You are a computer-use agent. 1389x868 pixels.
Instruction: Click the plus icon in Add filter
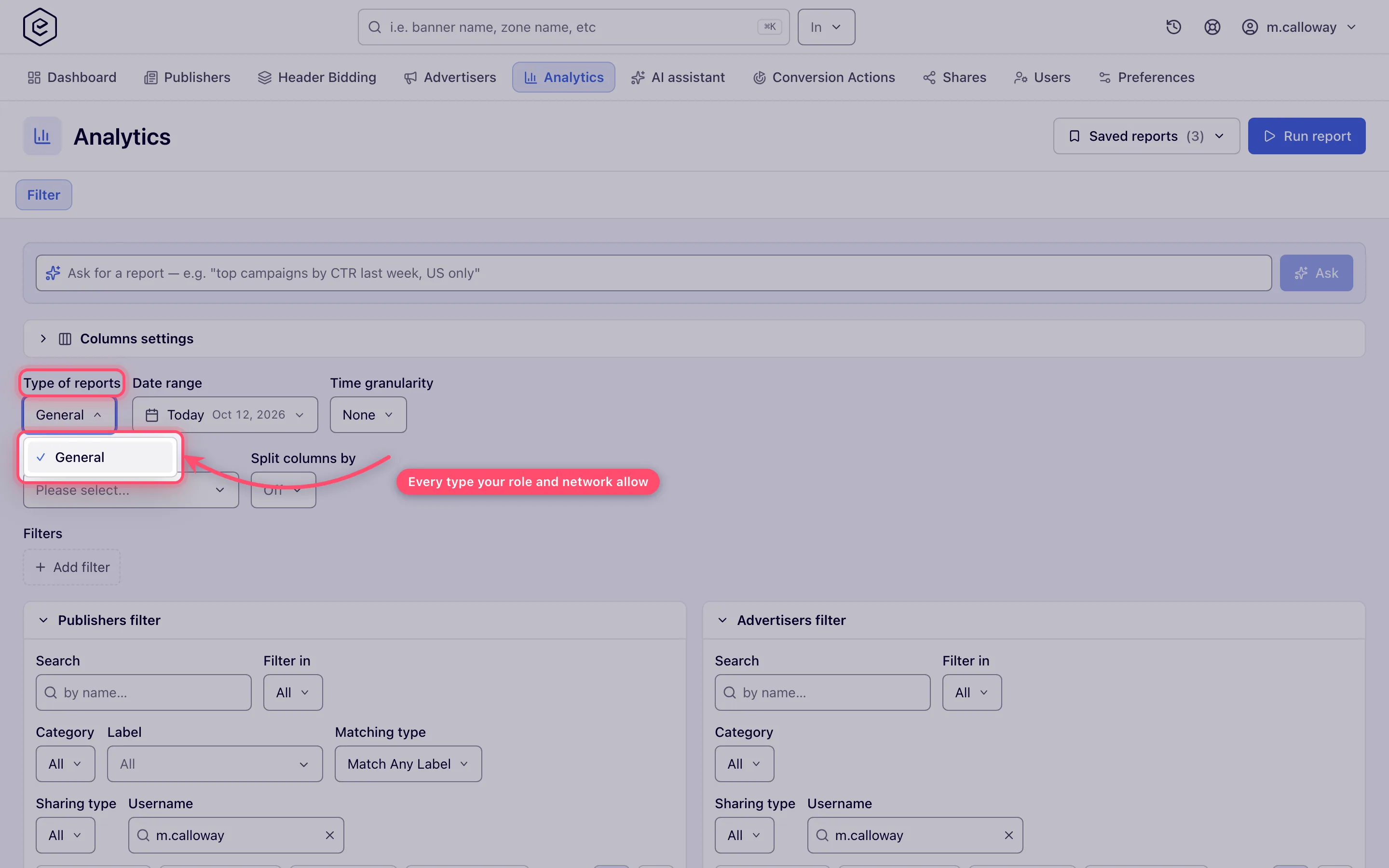[x=40, y=567]
